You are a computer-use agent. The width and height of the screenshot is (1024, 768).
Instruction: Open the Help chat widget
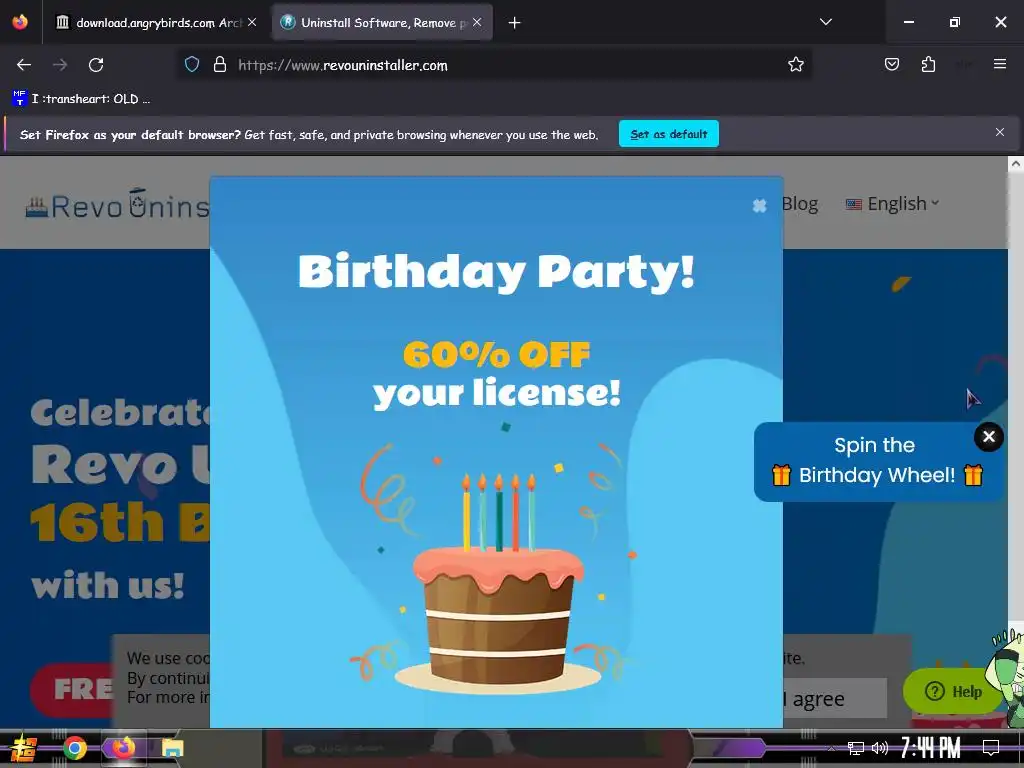pos(953,691)
